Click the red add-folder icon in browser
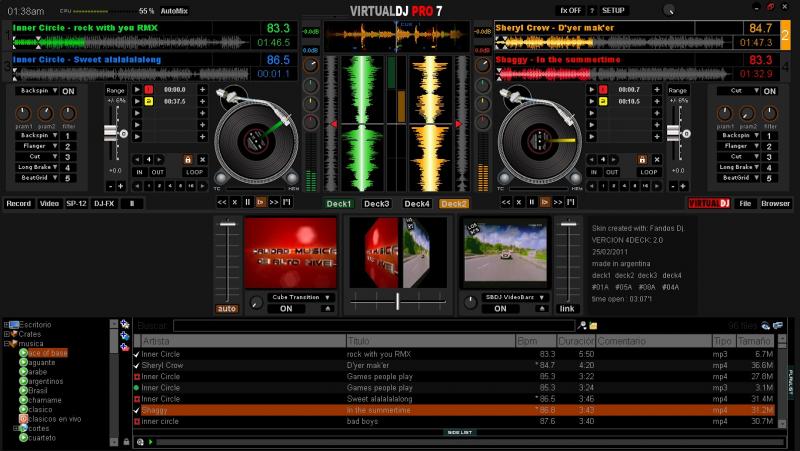Viewport: 800px width, 451px height. click(x=124, y=347)
